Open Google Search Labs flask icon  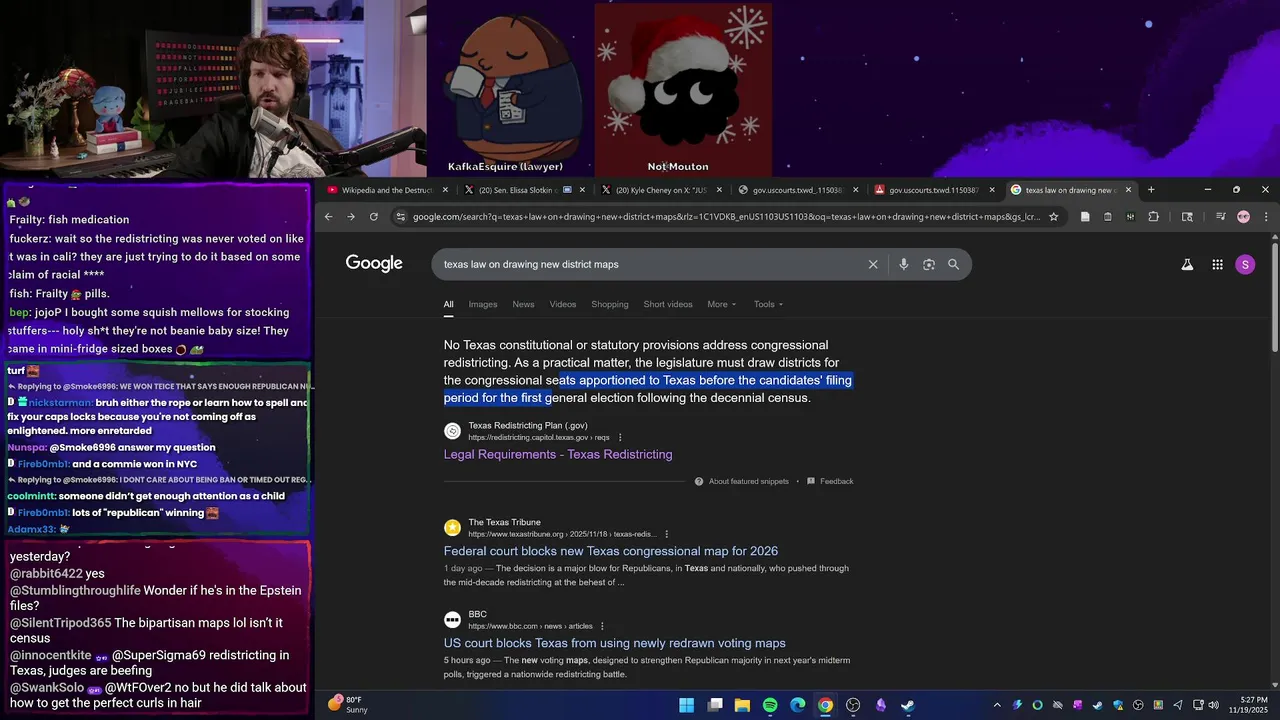click(1187, 265)
